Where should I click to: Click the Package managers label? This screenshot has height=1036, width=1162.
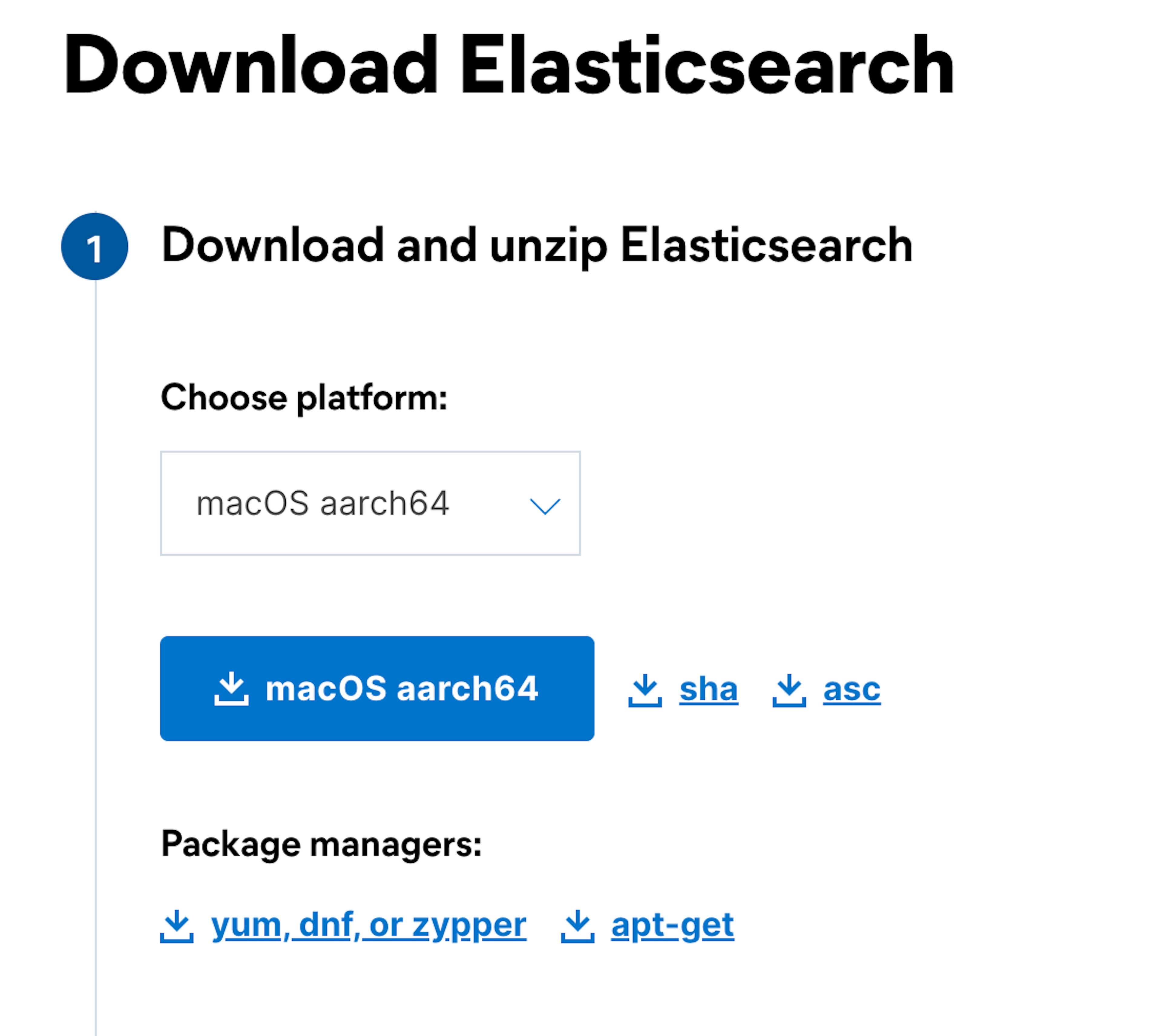point(321,844)
